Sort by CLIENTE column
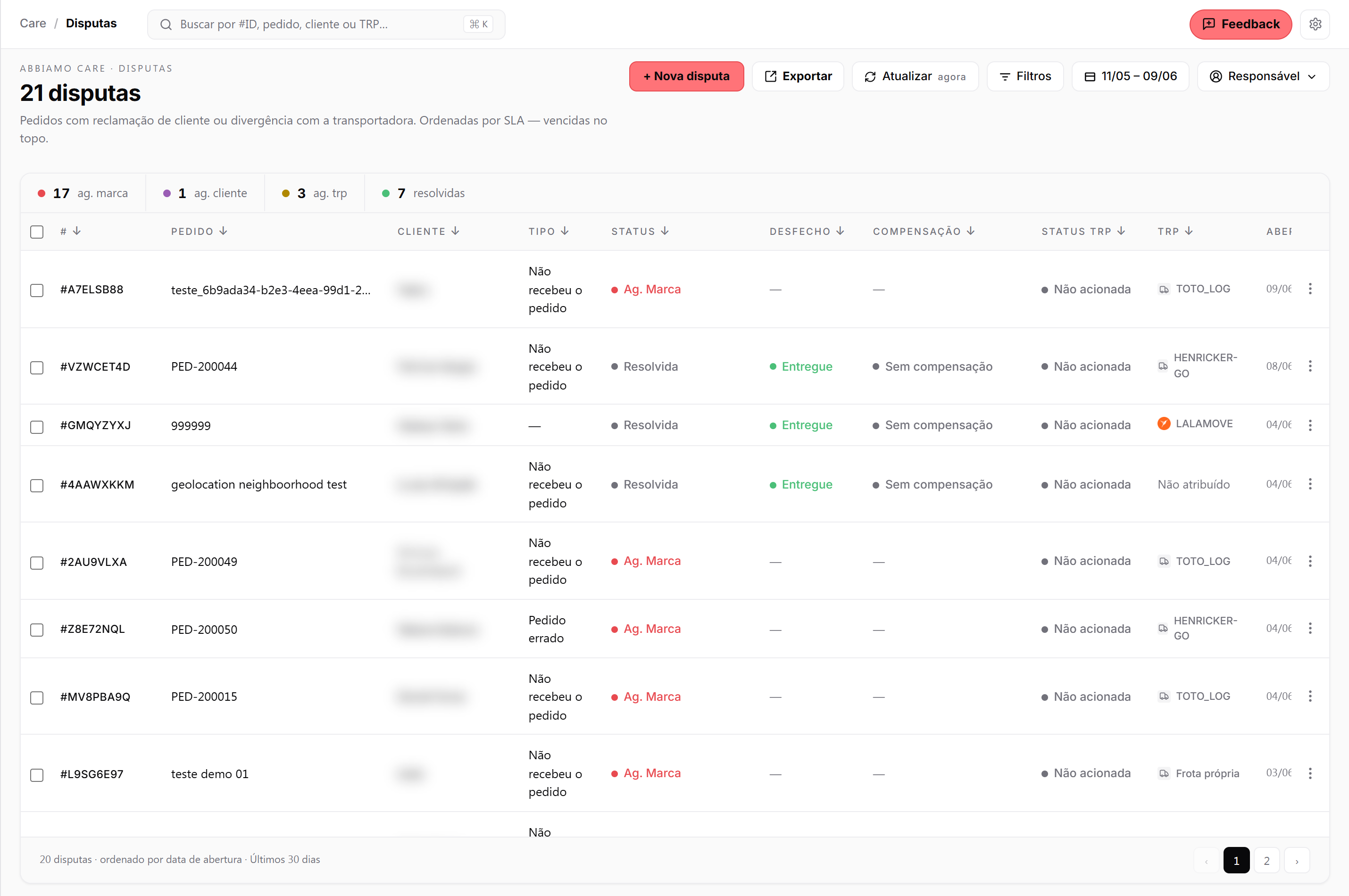The width and height of the screenshot is (1349, 896). pos(429,231)
